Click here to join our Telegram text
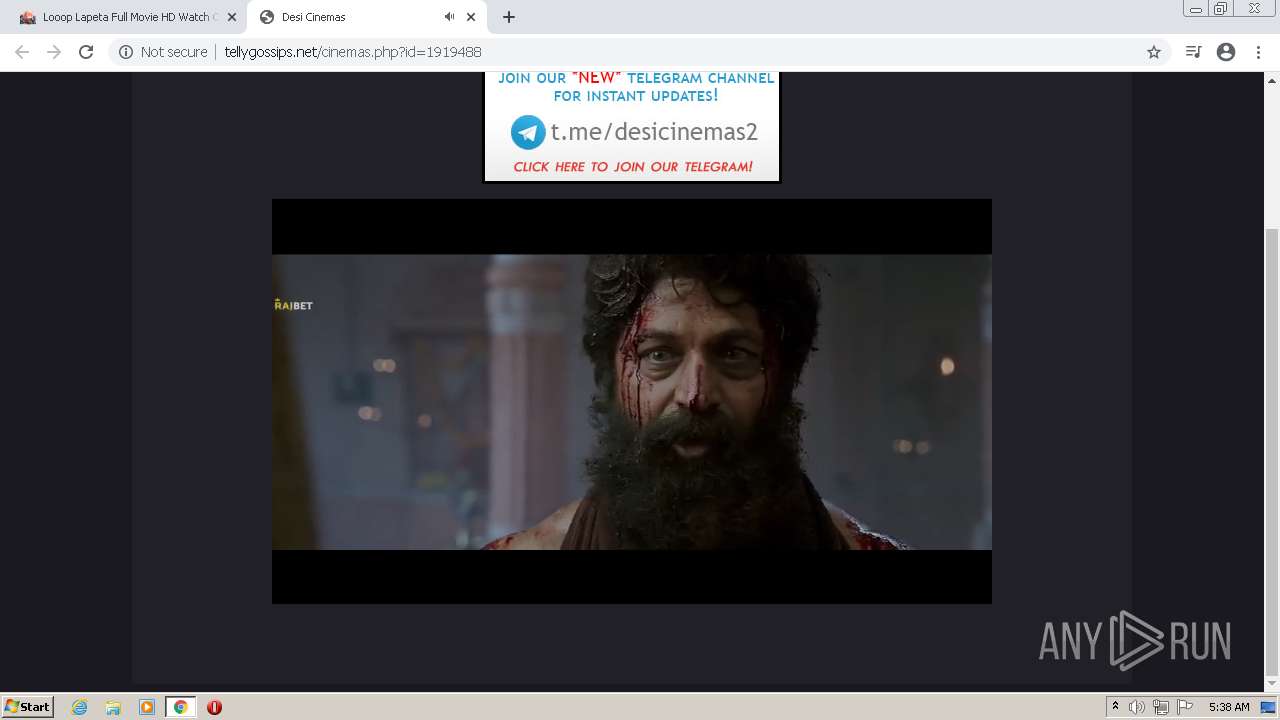The height and width of the screenshot is (720, 1280). click(x=633, y=167)
